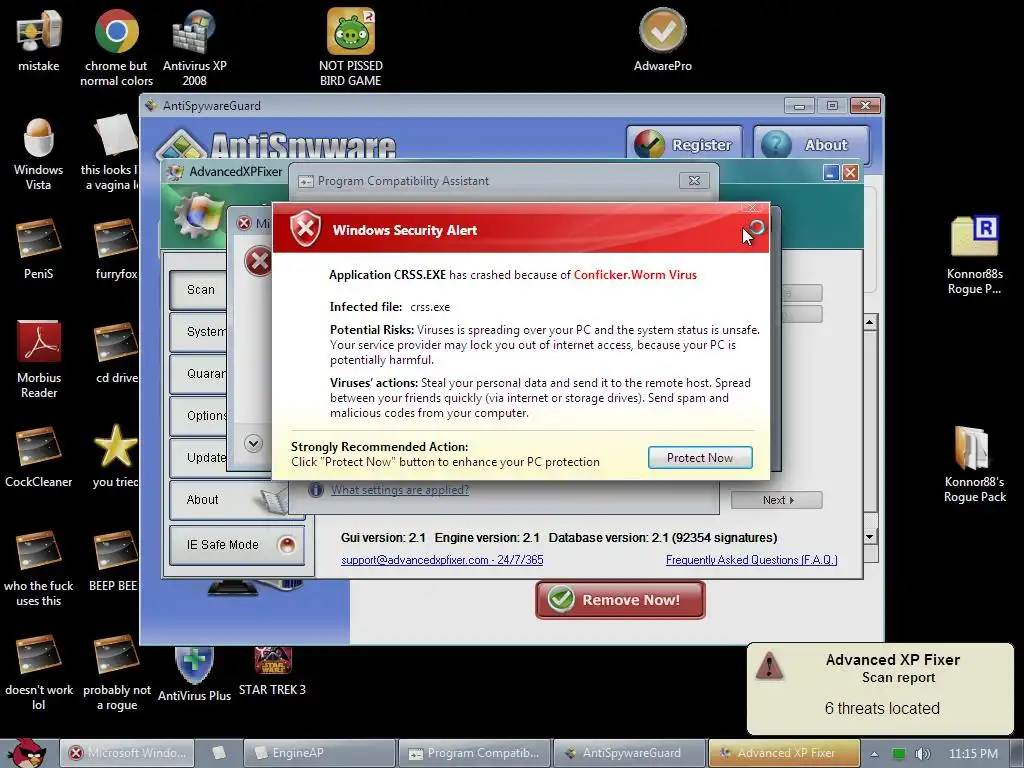
Task: Select Update tab in AdvancedXPFixer sidebar
Action: [198, 457]
